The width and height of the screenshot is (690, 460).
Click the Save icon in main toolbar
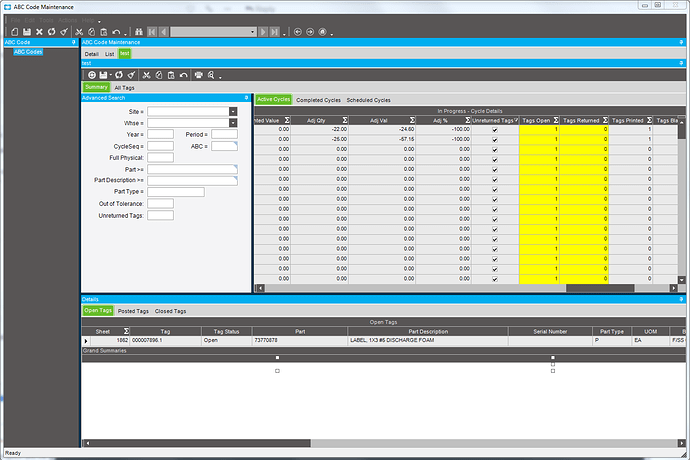tap(27, 32)
